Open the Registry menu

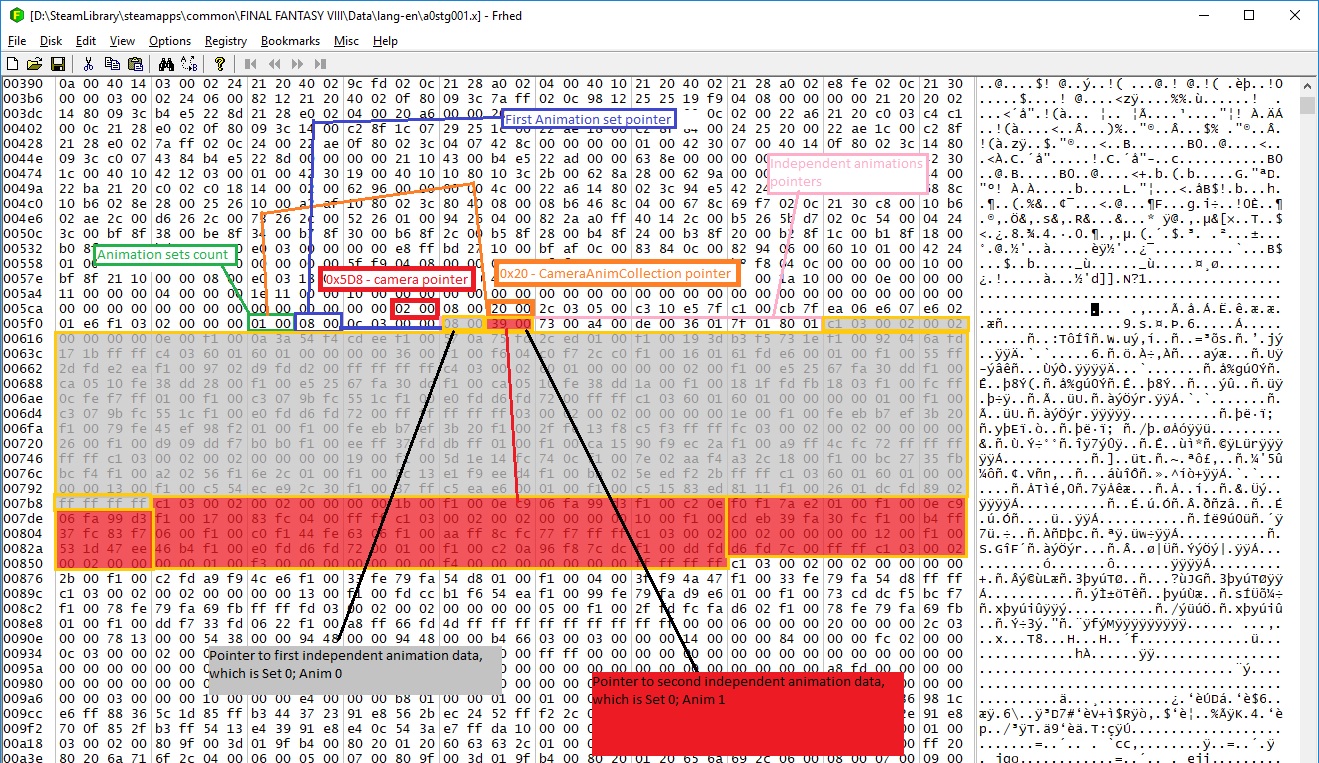pos(226,41)
